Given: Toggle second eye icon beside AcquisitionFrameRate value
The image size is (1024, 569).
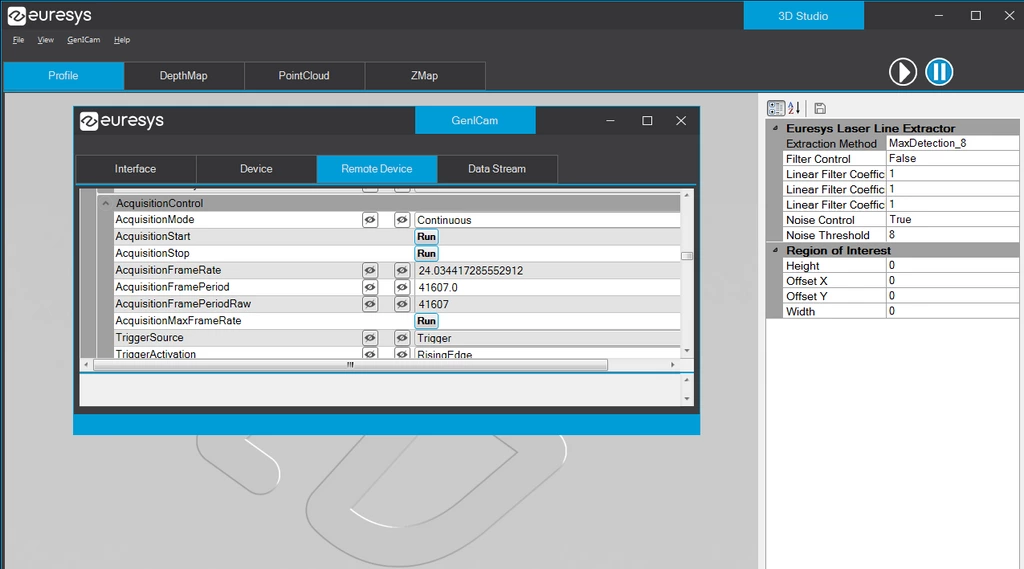Looking at the screenshot, I should (x=402, y=271).
